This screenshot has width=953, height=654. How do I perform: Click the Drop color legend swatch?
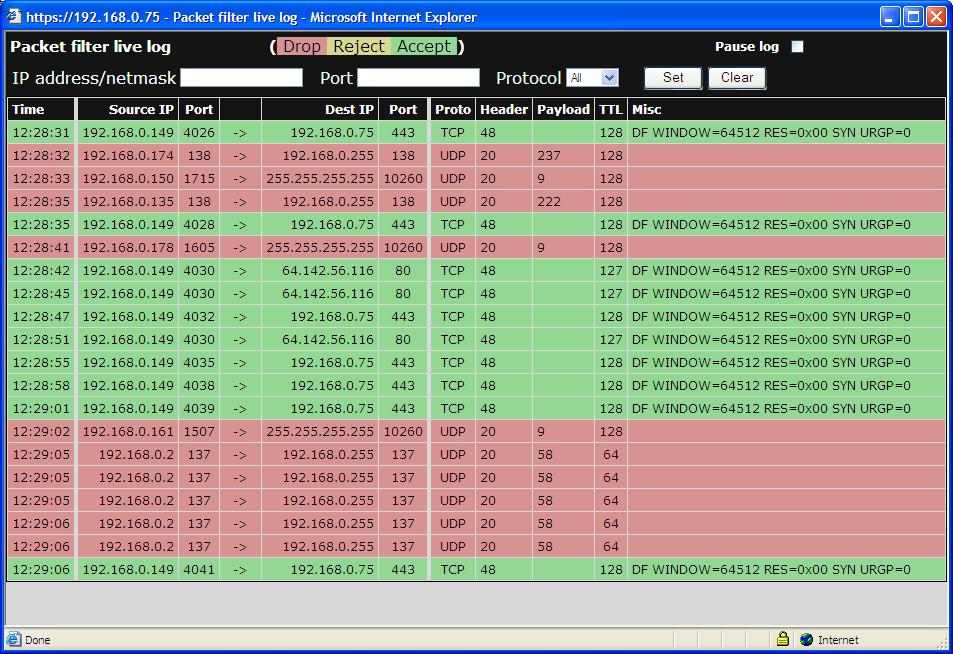tap(301, 47)
